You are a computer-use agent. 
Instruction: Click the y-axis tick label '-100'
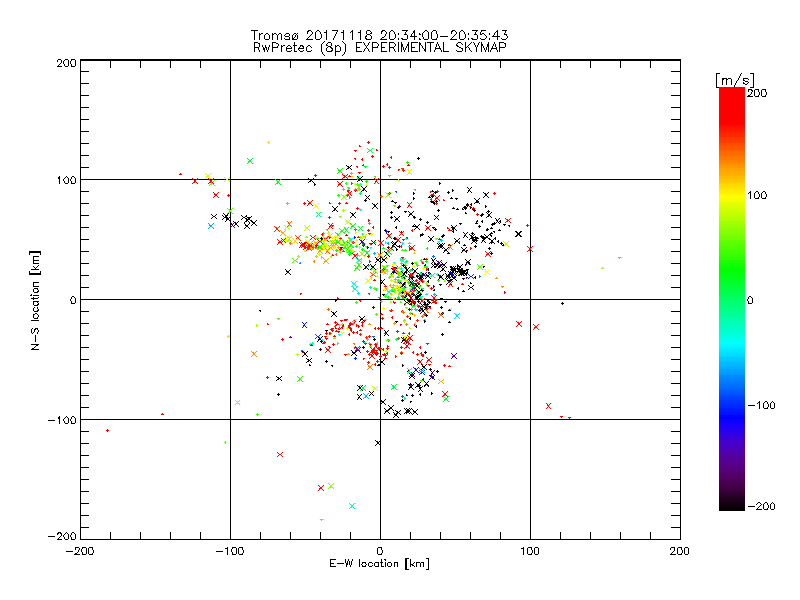coord(62,420)
